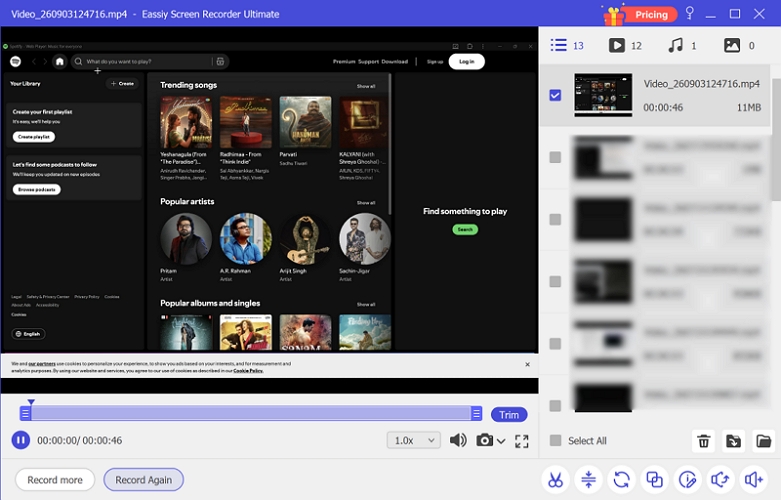The image size is (781, 500).
Task: Open the file converter circular-arrows tool
Action: click(x=622, y=480)
